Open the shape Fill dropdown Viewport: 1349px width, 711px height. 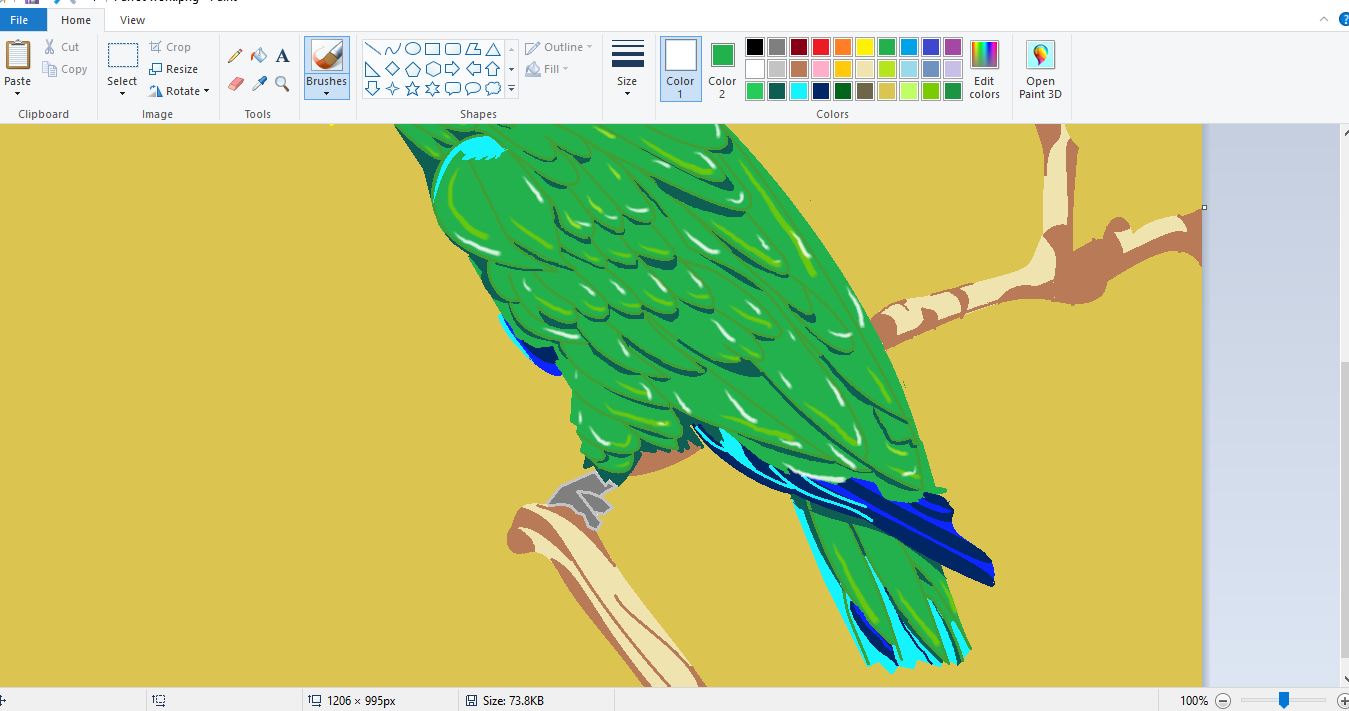pyautogui.click(x=547, y=69)
